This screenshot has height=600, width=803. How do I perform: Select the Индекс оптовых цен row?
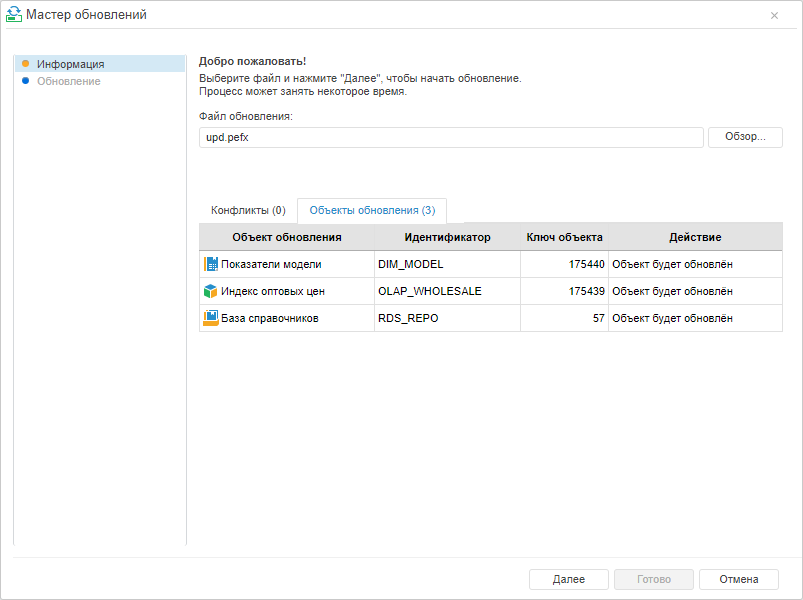pos(491,291)
